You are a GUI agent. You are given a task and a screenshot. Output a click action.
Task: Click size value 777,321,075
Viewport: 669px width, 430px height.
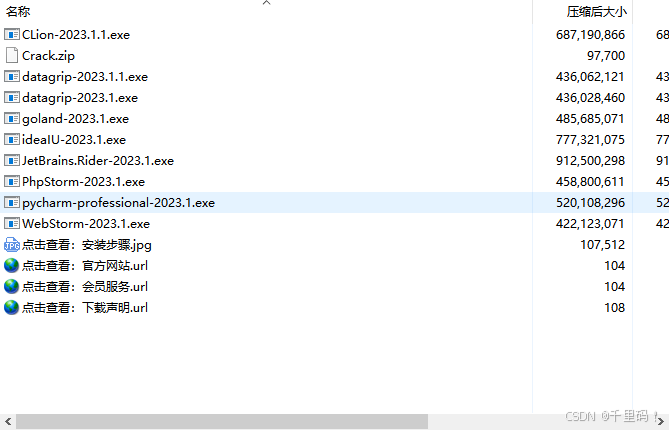pyautogui.click(x=590, y=139)
